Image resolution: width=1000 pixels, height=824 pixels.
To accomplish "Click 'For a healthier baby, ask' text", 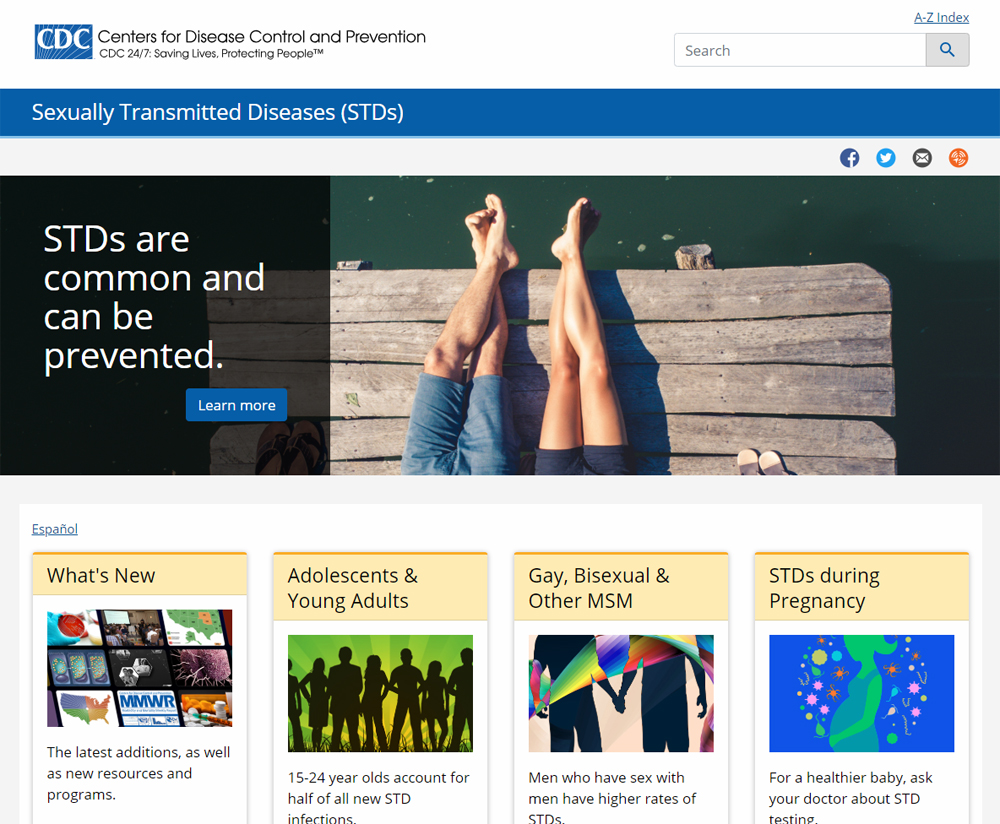I will coord(850,777).
